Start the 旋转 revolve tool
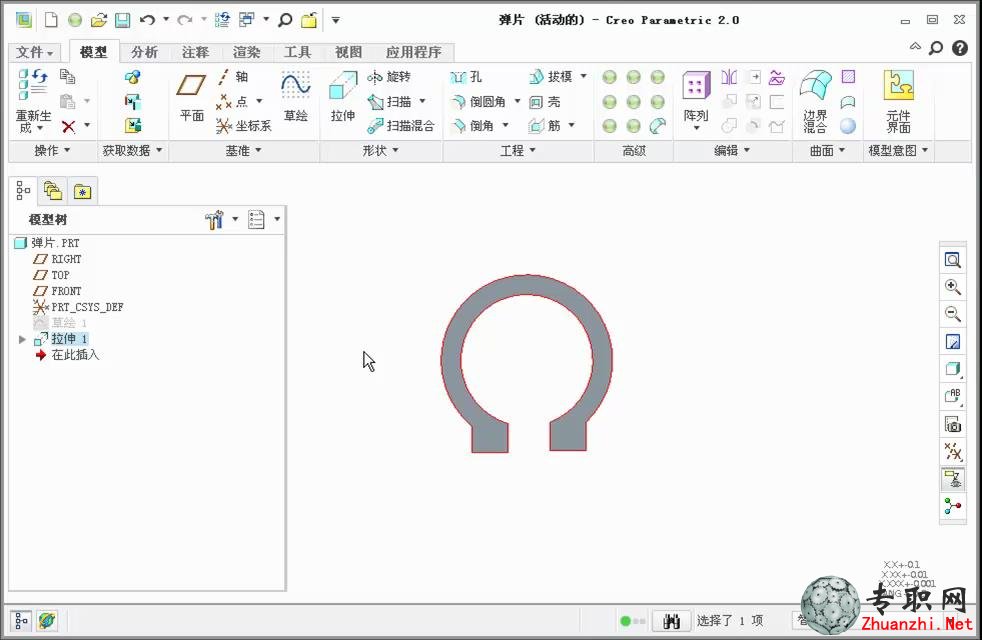 (389, 77)
